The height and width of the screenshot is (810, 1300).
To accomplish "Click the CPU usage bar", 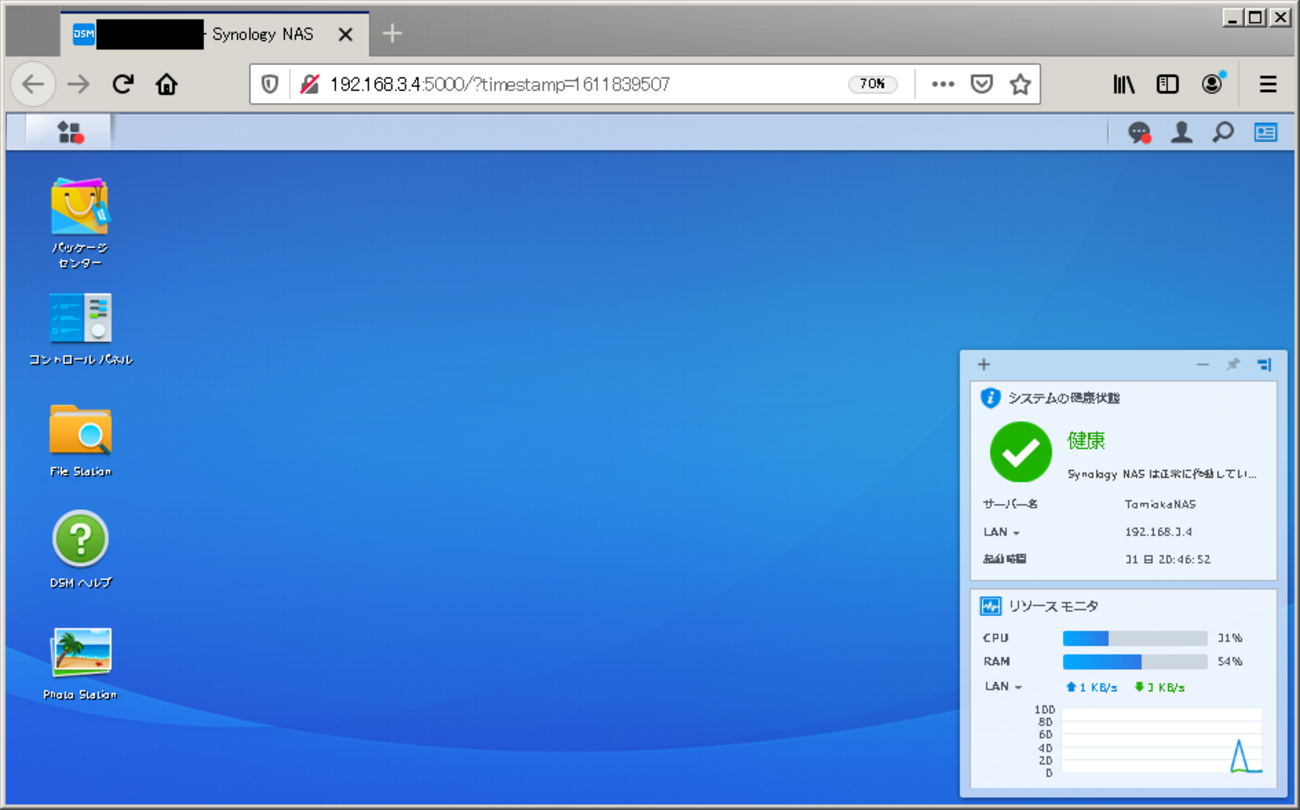I will pos(1135,638).
